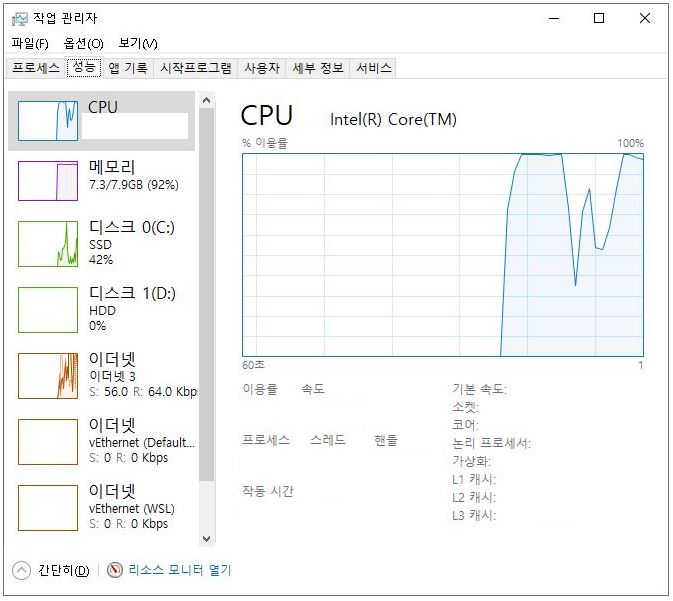
Task: Click the CPU heading in the sidebar
Action: point(103,107)
